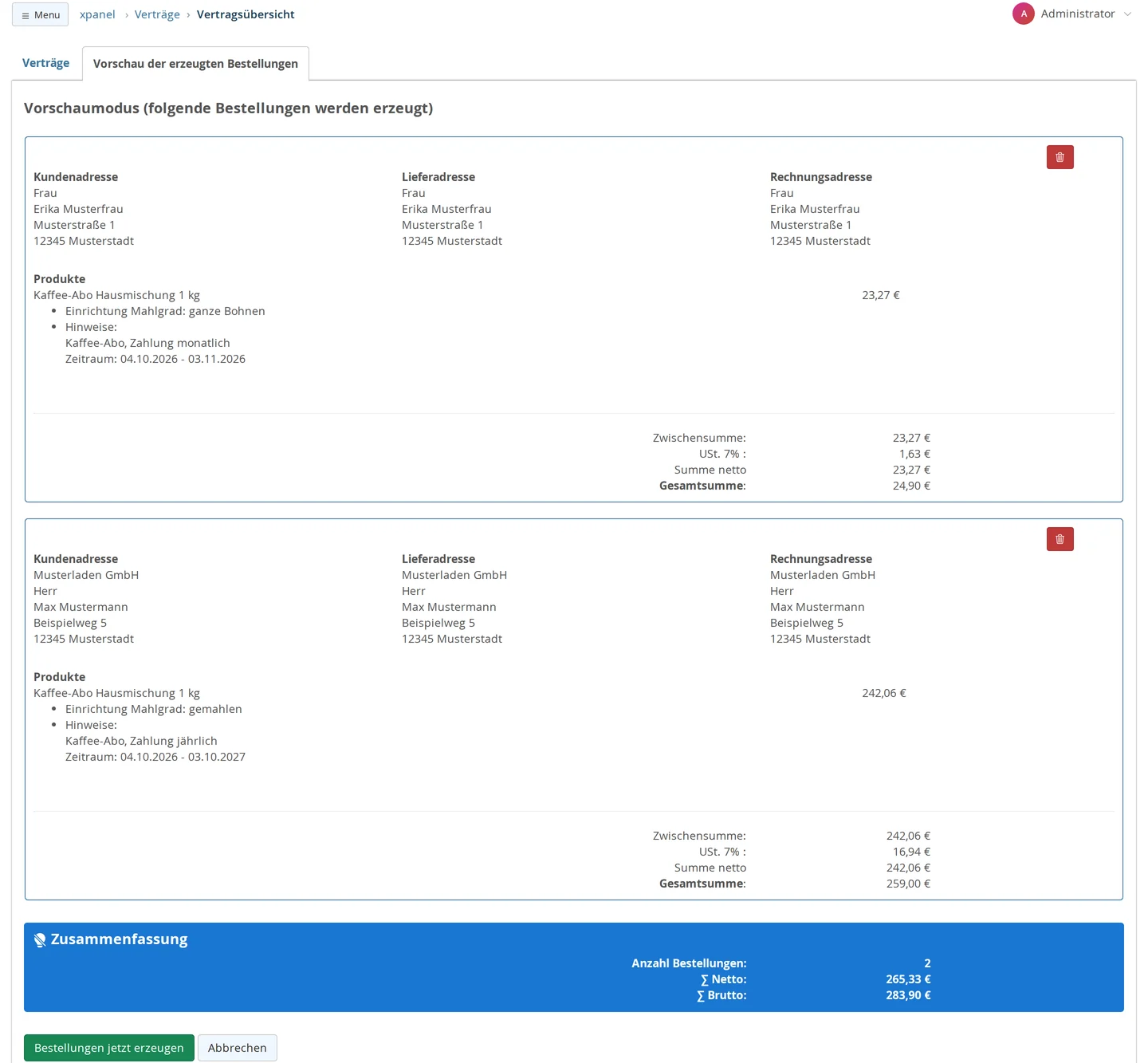
Task: Click 'Musterladen GmbH' under Kundenadresse
Action: pos(86,575)
